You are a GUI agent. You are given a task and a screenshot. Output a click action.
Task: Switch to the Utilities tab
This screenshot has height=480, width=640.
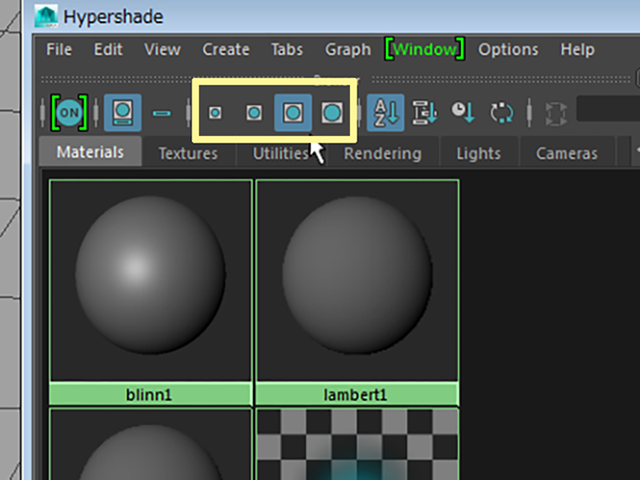281,153
